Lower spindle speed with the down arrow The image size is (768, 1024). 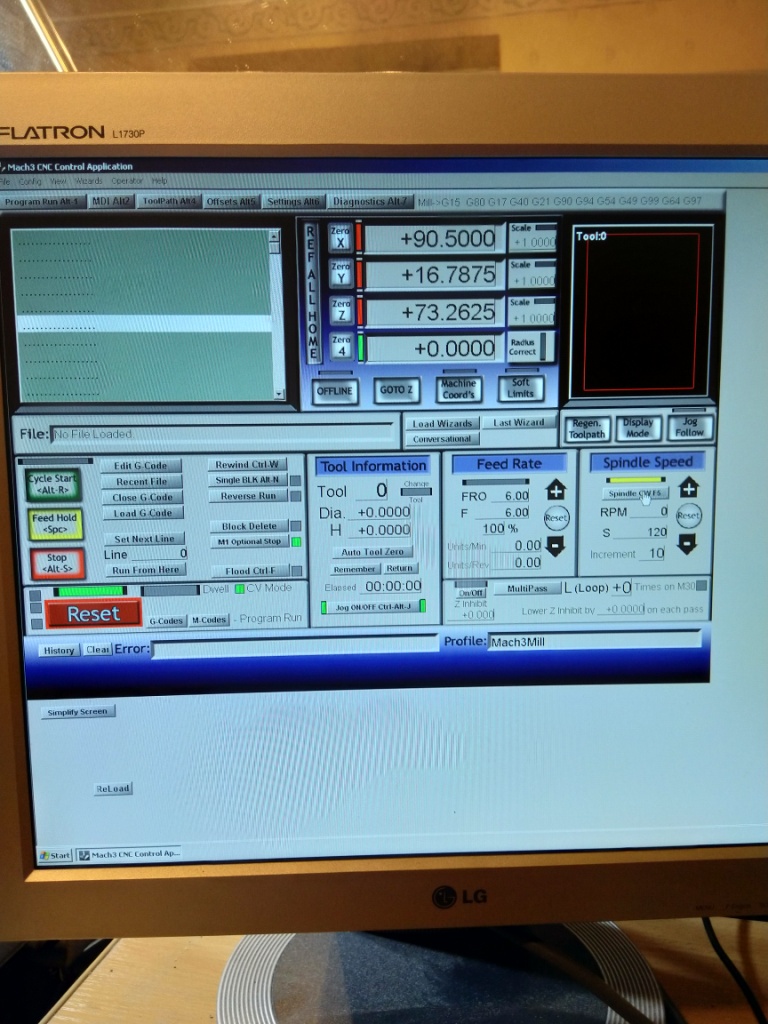pyautogui.click(x=687, y=543)
